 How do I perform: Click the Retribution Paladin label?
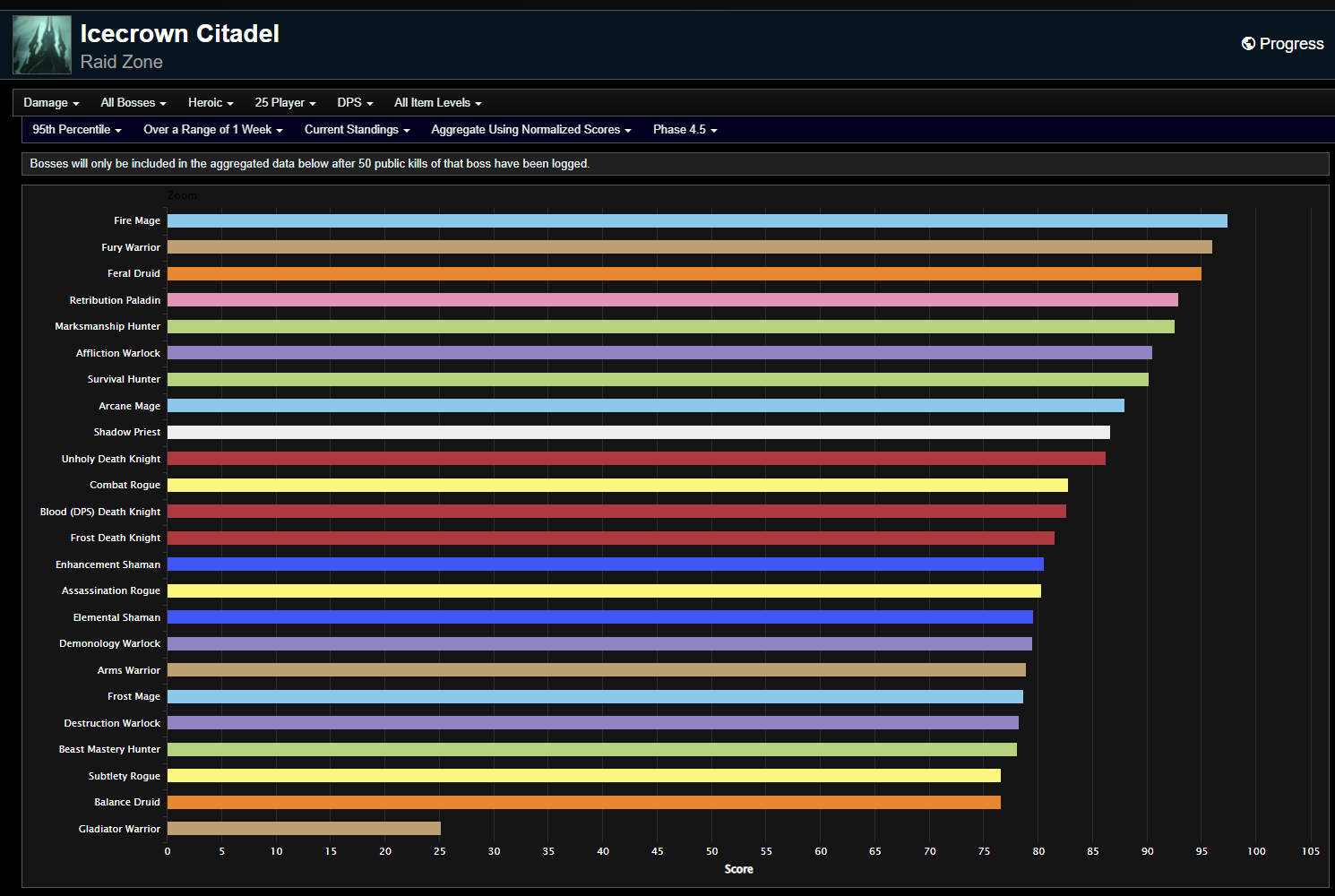pyautogui.click(x=115, y=300)
